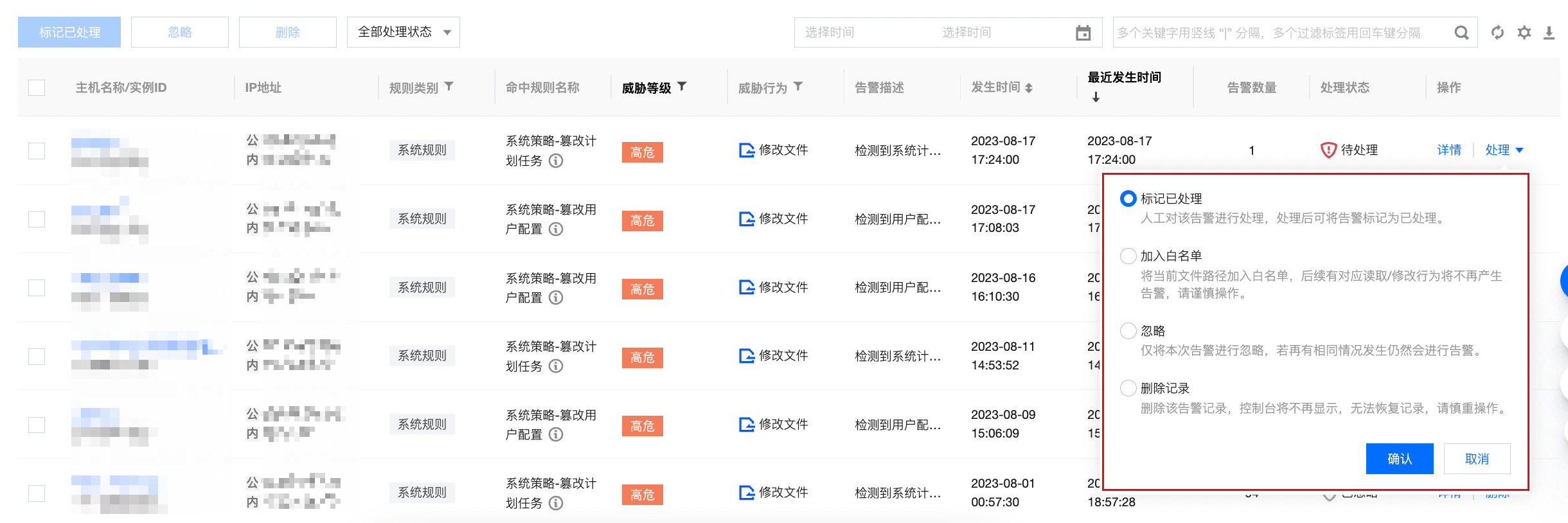Click the 威胁等级 filter funnel icon
The height and width of the screenshot is (523, 1568).
pyautogui.click(x=682, y=87)
